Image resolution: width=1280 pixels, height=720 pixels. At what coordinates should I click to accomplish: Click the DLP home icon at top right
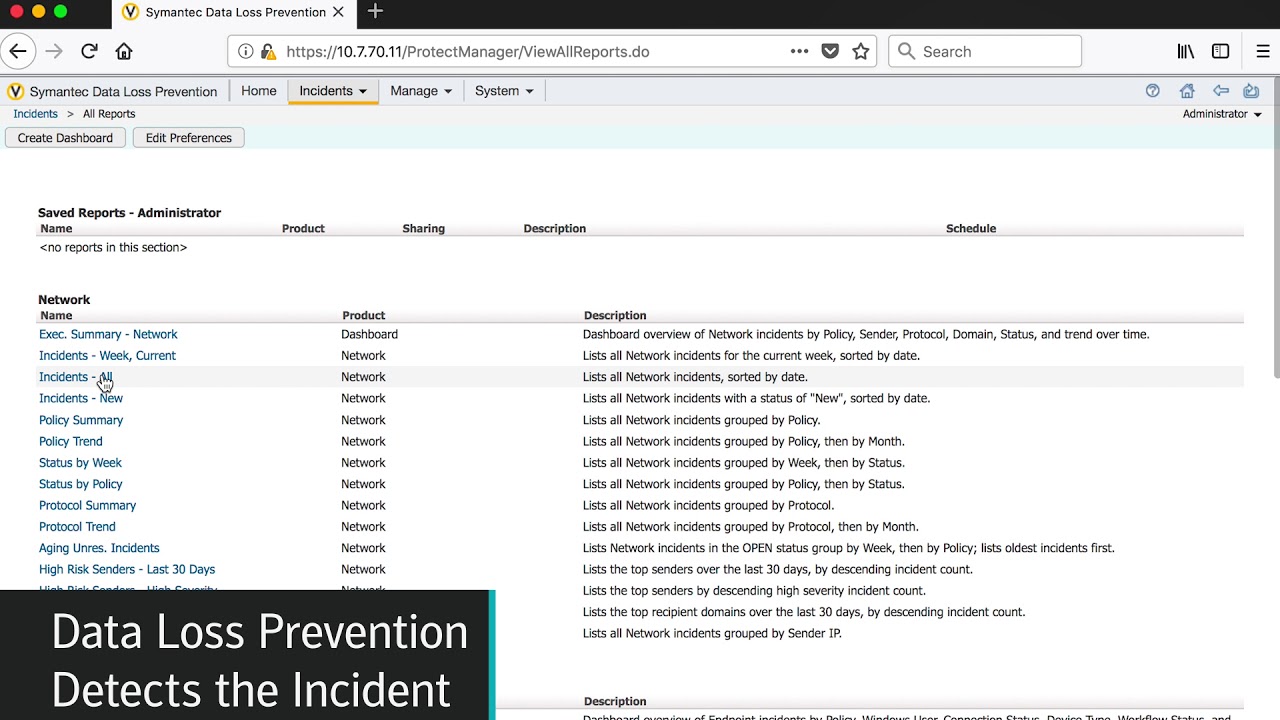[1187, 91]
